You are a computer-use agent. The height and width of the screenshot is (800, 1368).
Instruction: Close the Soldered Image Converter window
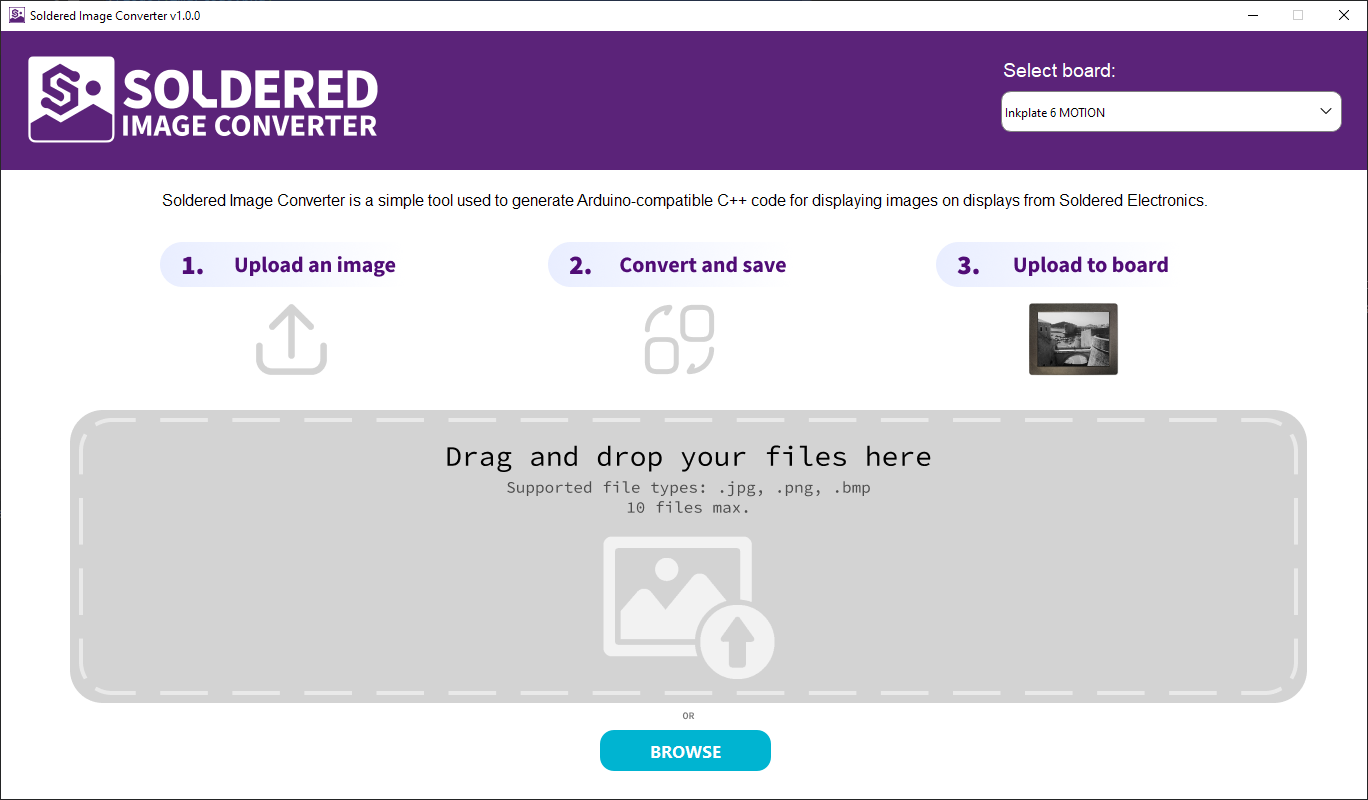tap(1344, 15)
